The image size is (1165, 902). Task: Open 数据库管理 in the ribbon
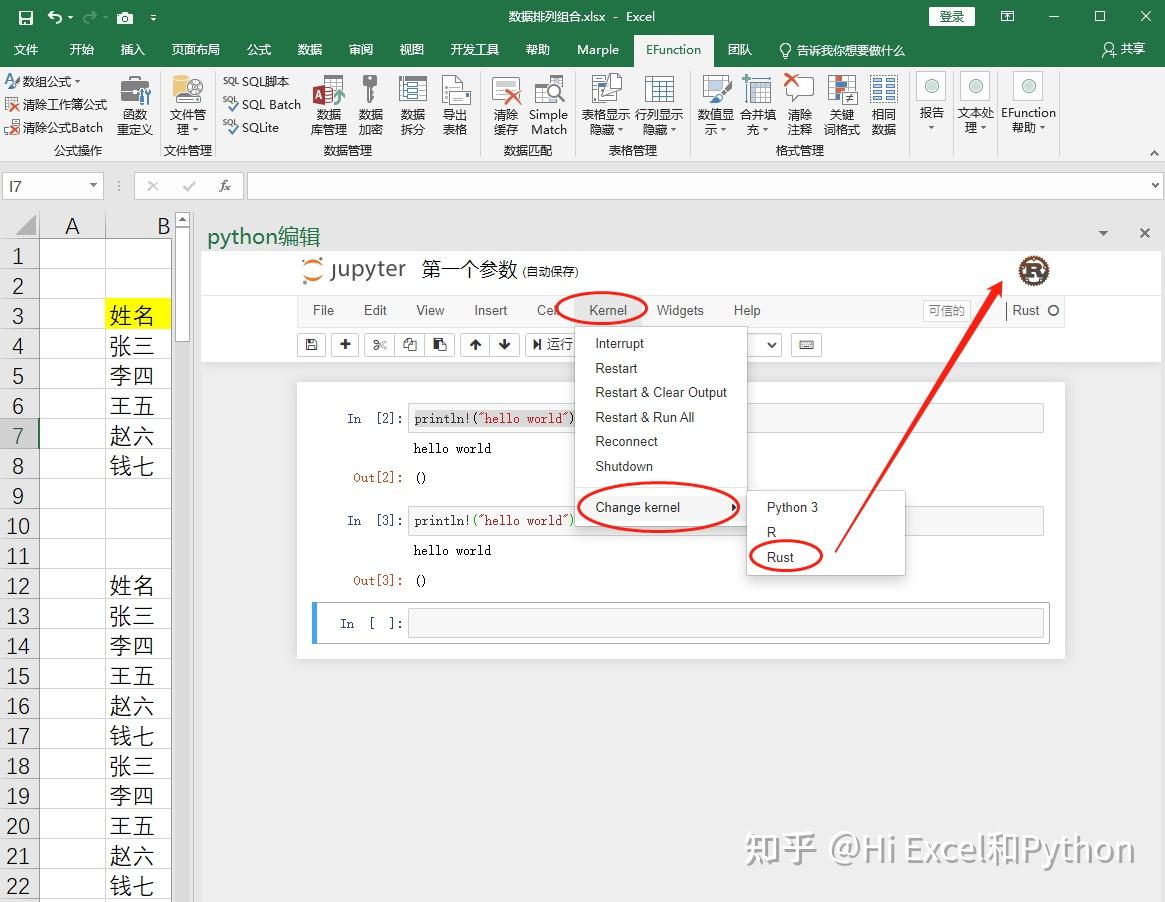(x=328, y=106)
